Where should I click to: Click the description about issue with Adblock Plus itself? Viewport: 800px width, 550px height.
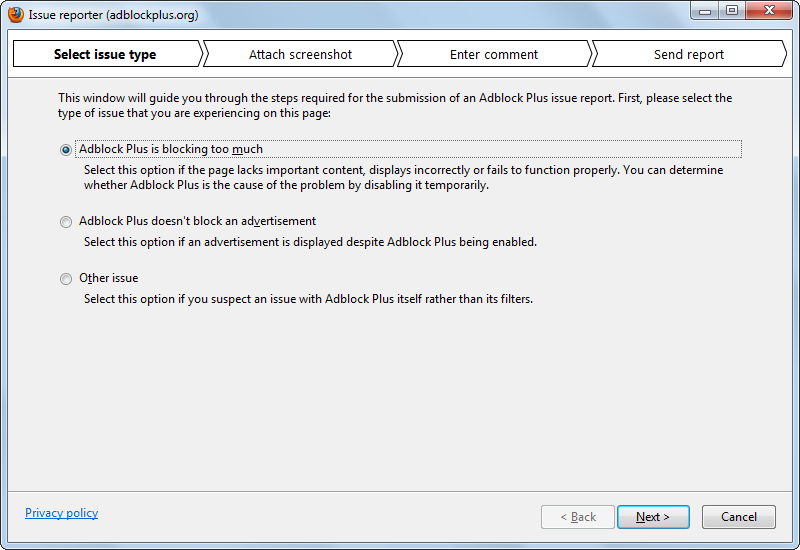pos(308,299)
